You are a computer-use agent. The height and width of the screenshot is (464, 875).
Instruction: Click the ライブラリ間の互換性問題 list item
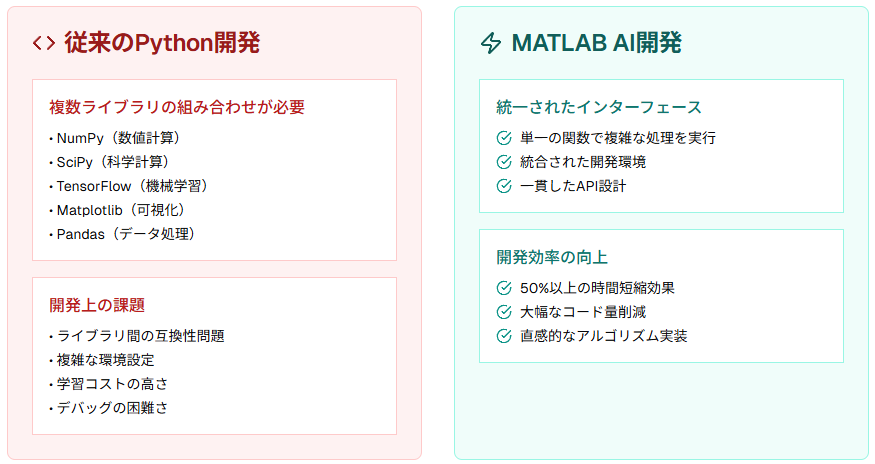137,336
